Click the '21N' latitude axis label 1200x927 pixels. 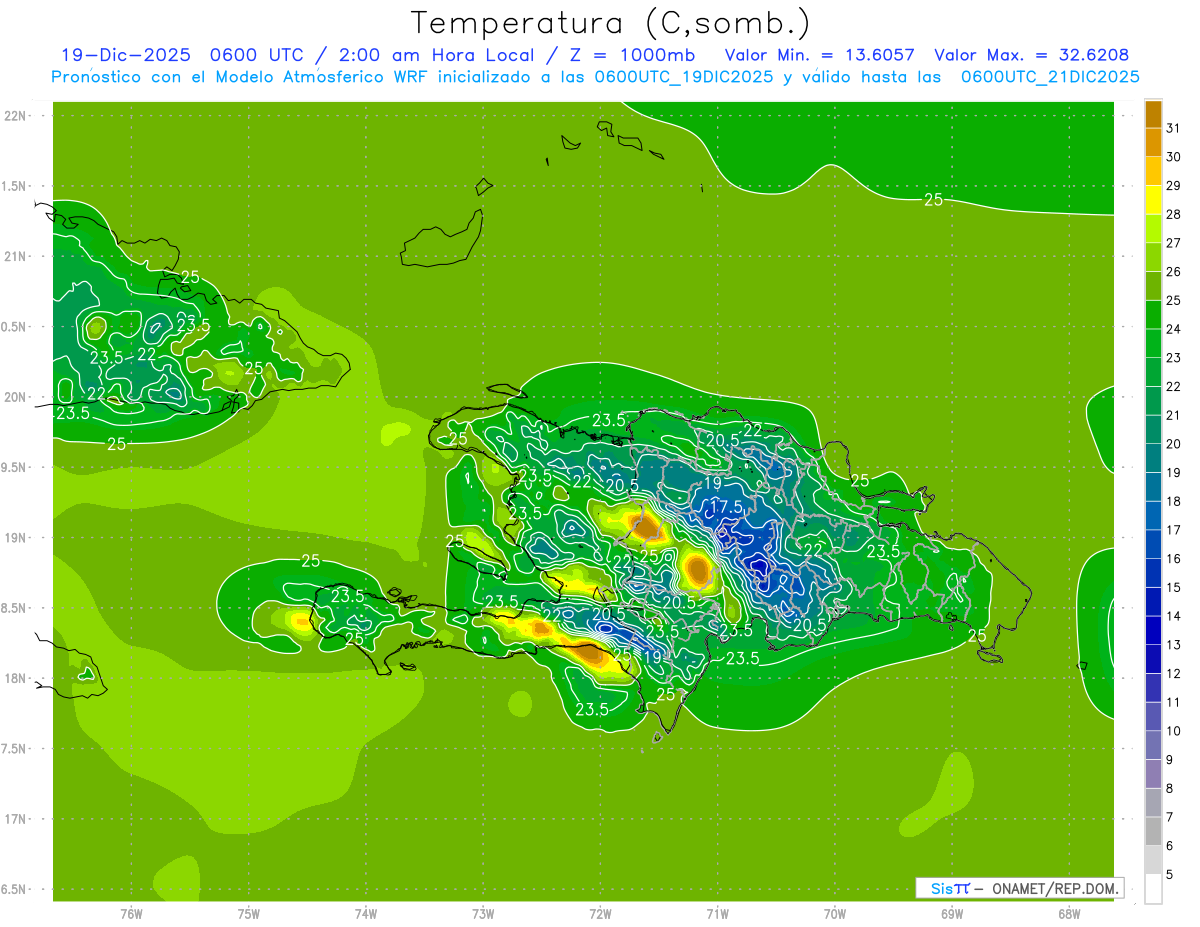[x=15, y=256]
